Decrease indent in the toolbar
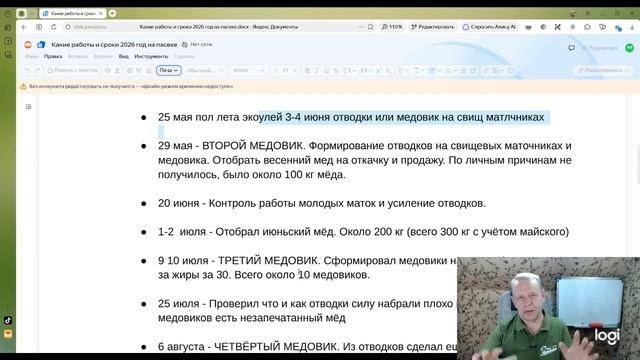The image size is (640, 360). click(463, 71)
